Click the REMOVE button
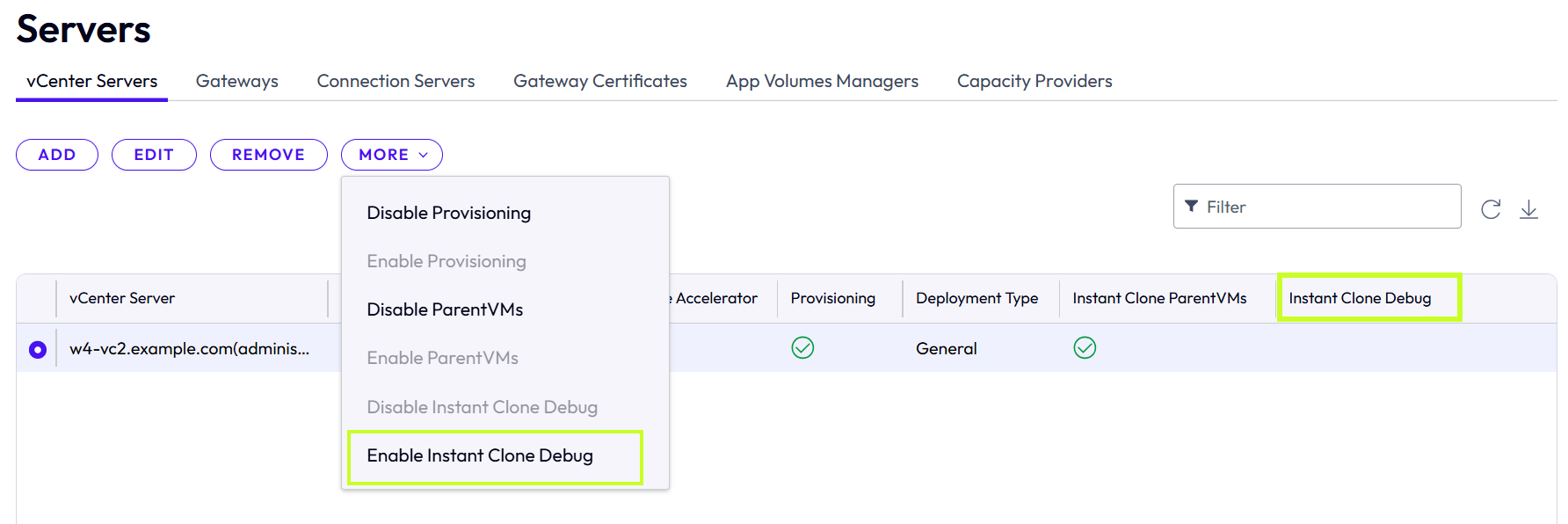Viewport: 1568px width, 524px height. (x=269, y=155)
